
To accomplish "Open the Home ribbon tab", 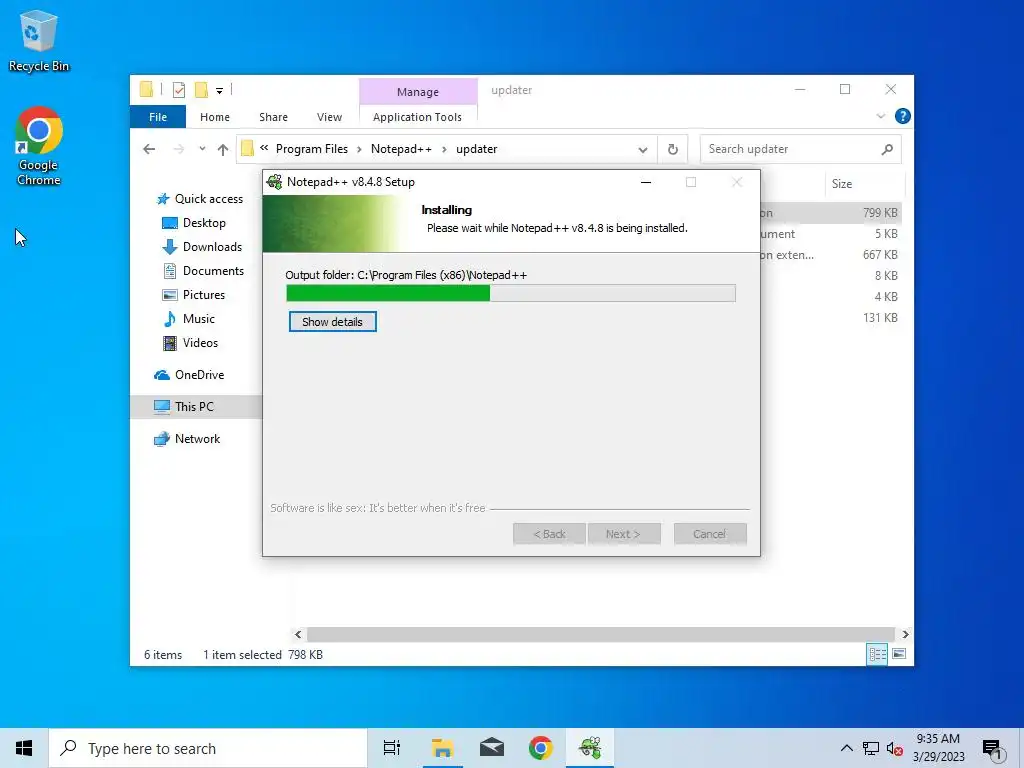I will point(215,117).
